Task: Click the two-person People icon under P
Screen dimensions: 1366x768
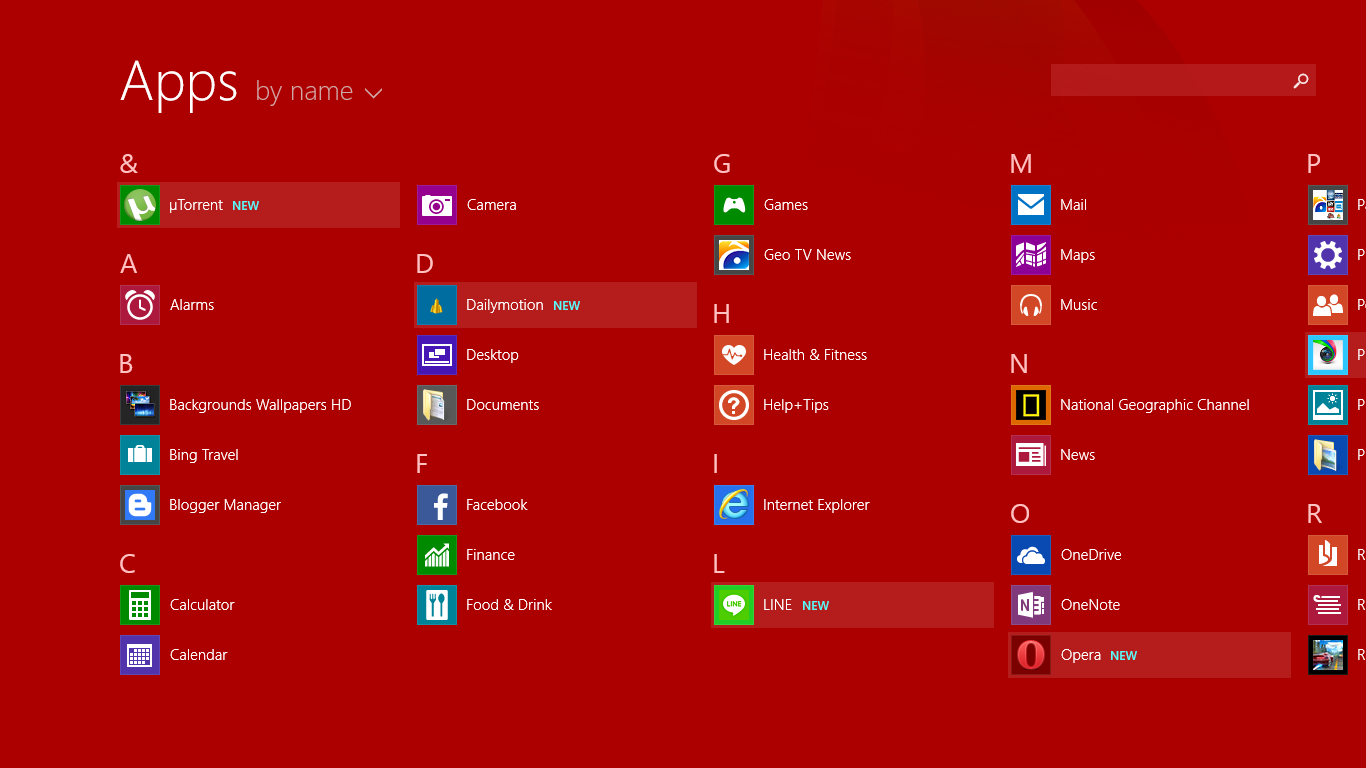Action: click(x=1328, y=305)
